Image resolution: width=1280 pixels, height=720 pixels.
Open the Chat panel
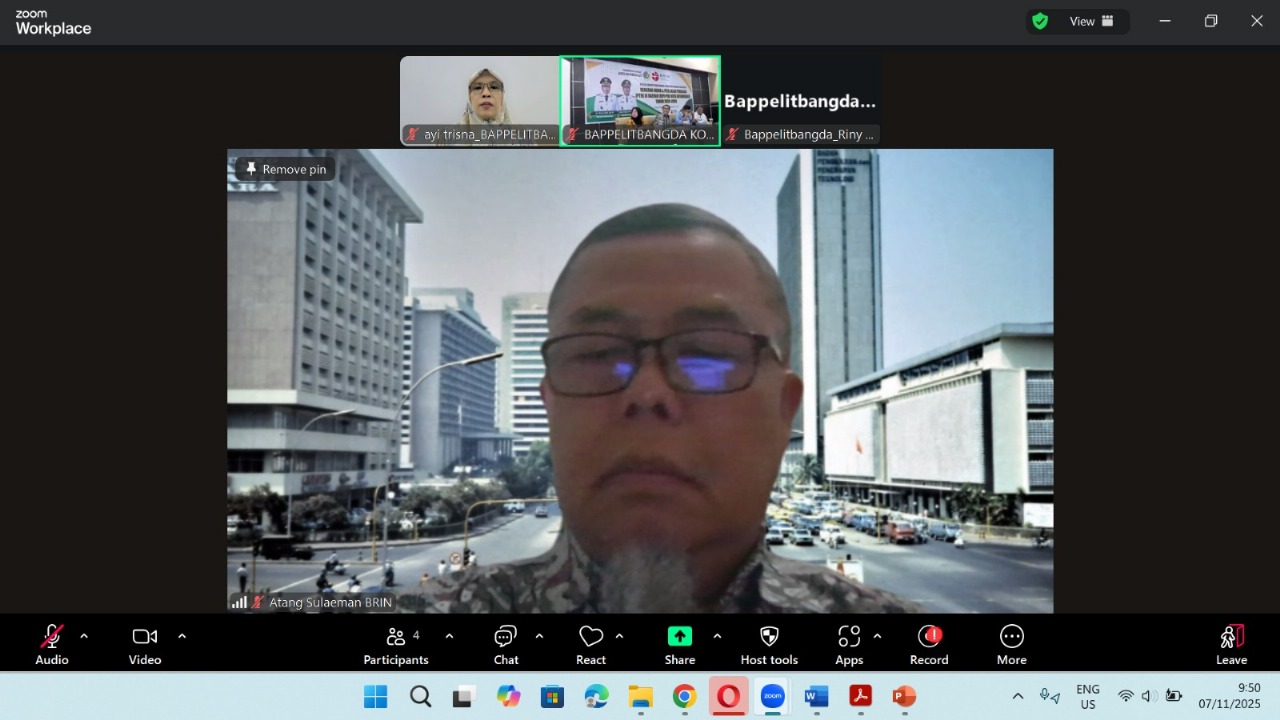pyautogui.click(x=506, y=644)
